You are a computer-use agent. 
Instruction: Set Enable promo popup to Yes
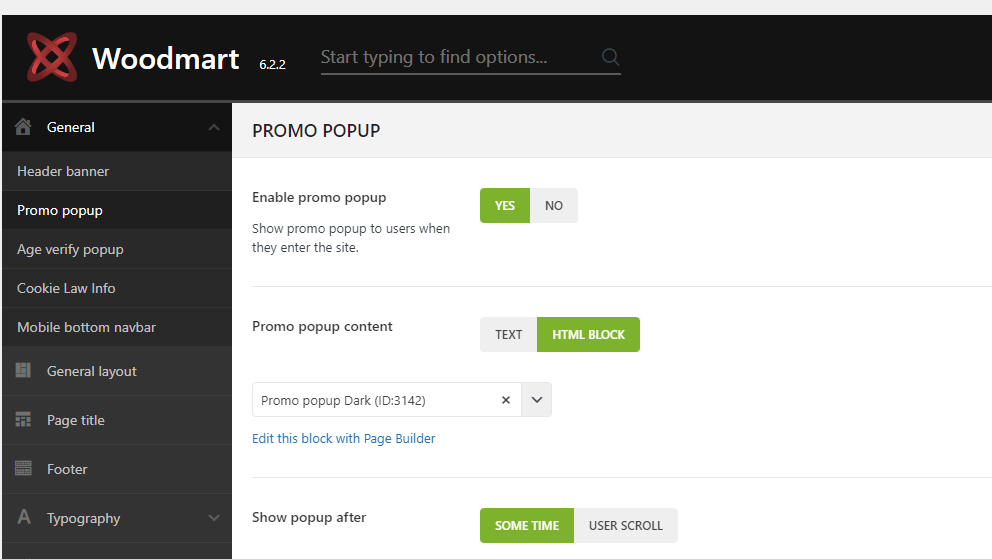tap(505, 206)
